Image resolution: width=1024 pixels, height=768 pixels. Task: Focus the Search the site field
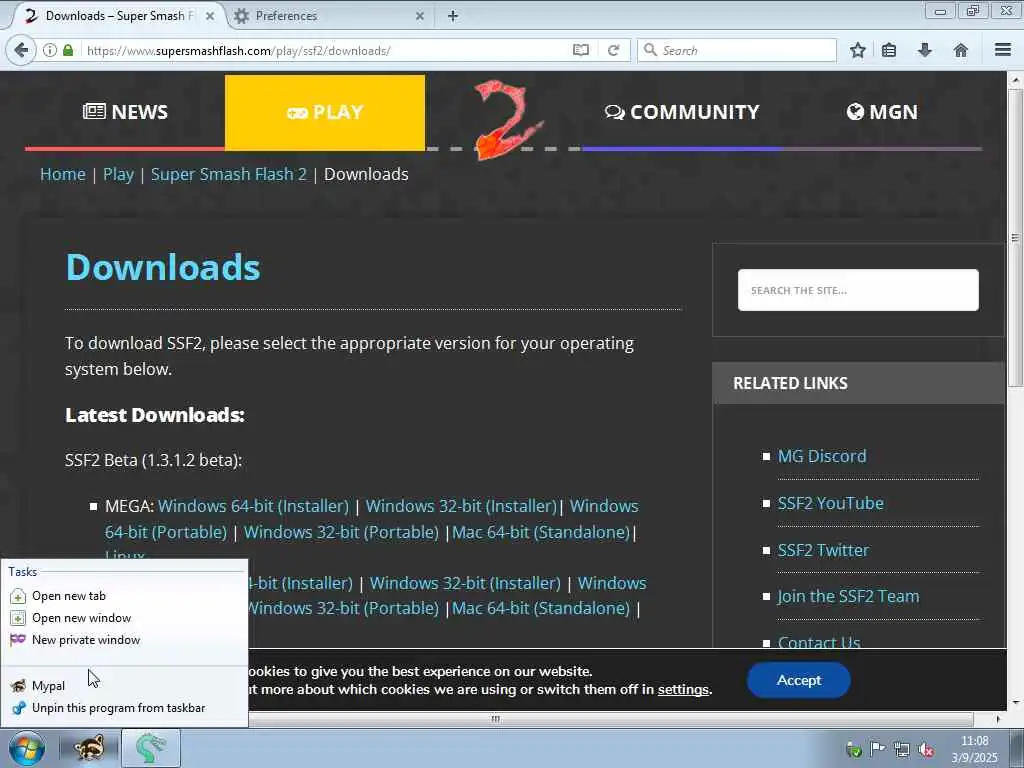pyautogui.click(x=858, y=290)
